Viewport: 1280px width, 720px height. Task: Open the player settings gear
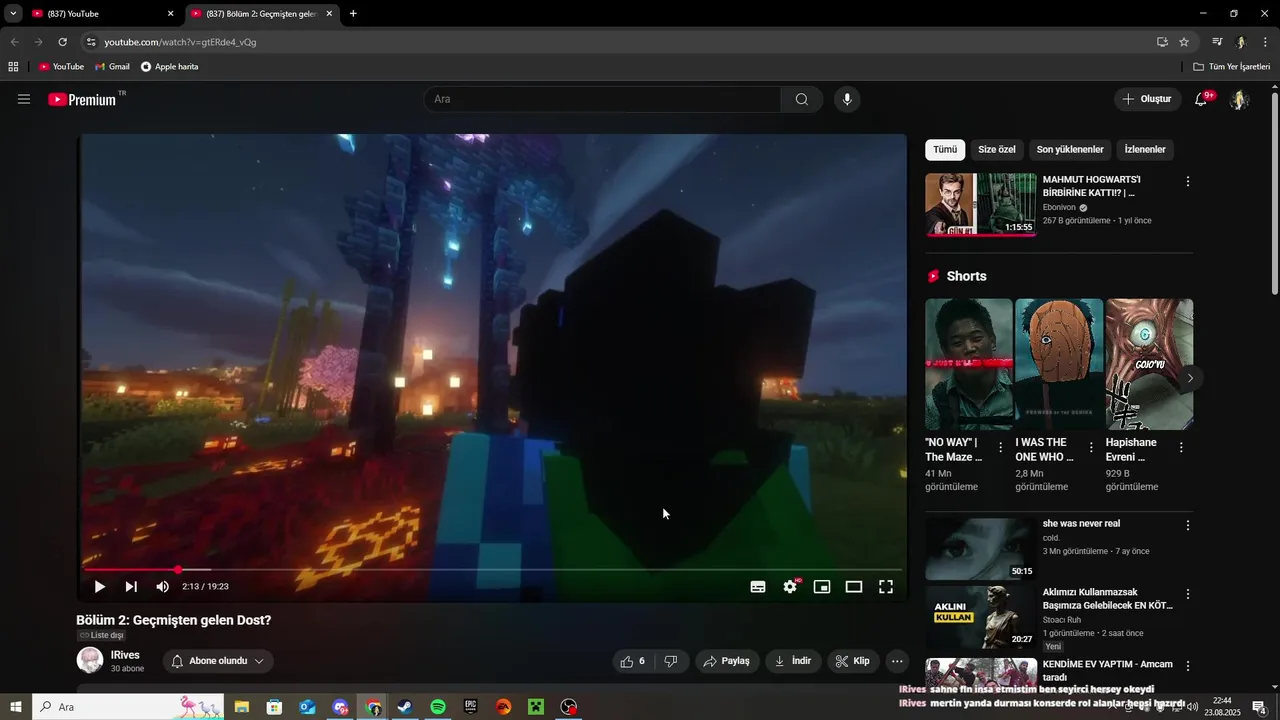click(790, 587)
